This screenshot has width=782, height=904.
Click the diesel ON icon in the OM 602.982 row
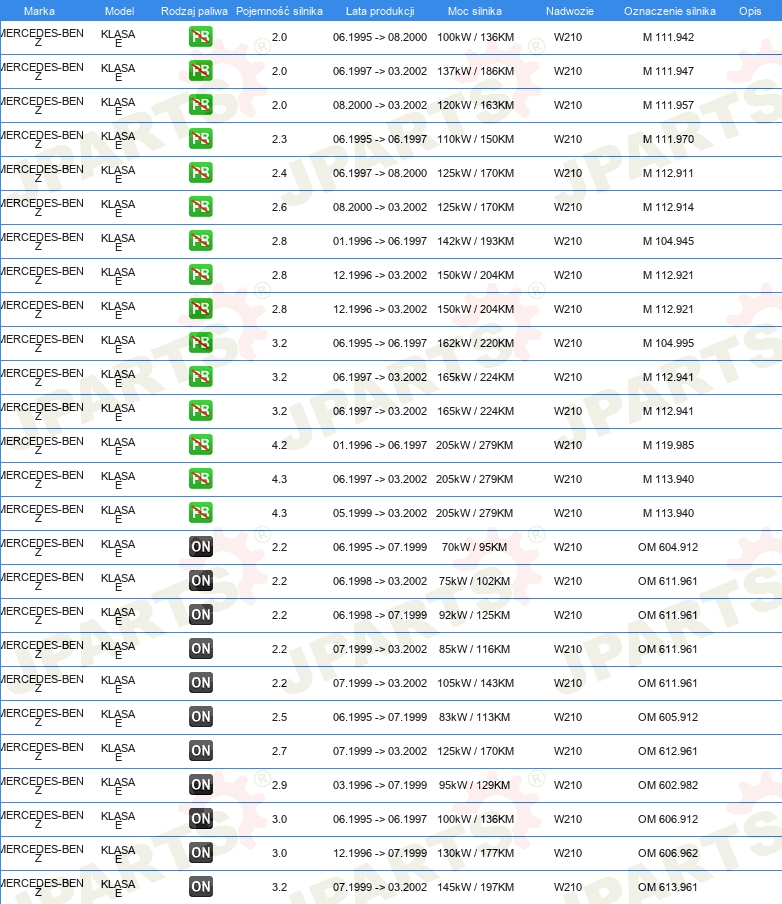click(201, 785)
